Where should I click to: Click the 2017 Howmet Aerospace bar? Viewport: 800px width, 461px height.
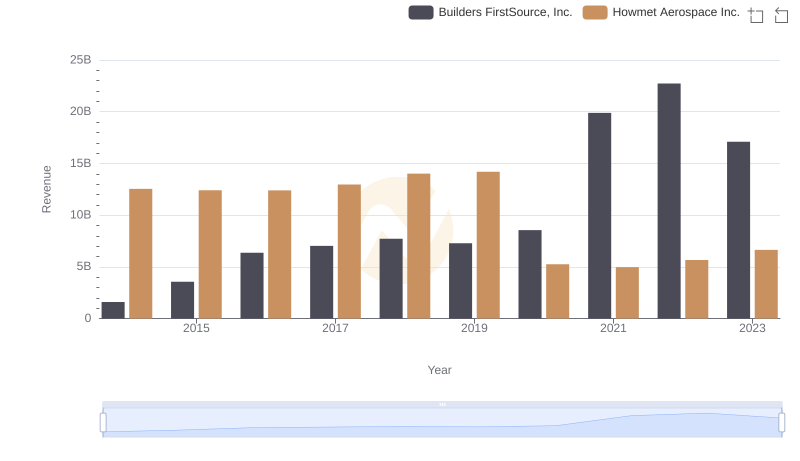click(x=349, y=251)
